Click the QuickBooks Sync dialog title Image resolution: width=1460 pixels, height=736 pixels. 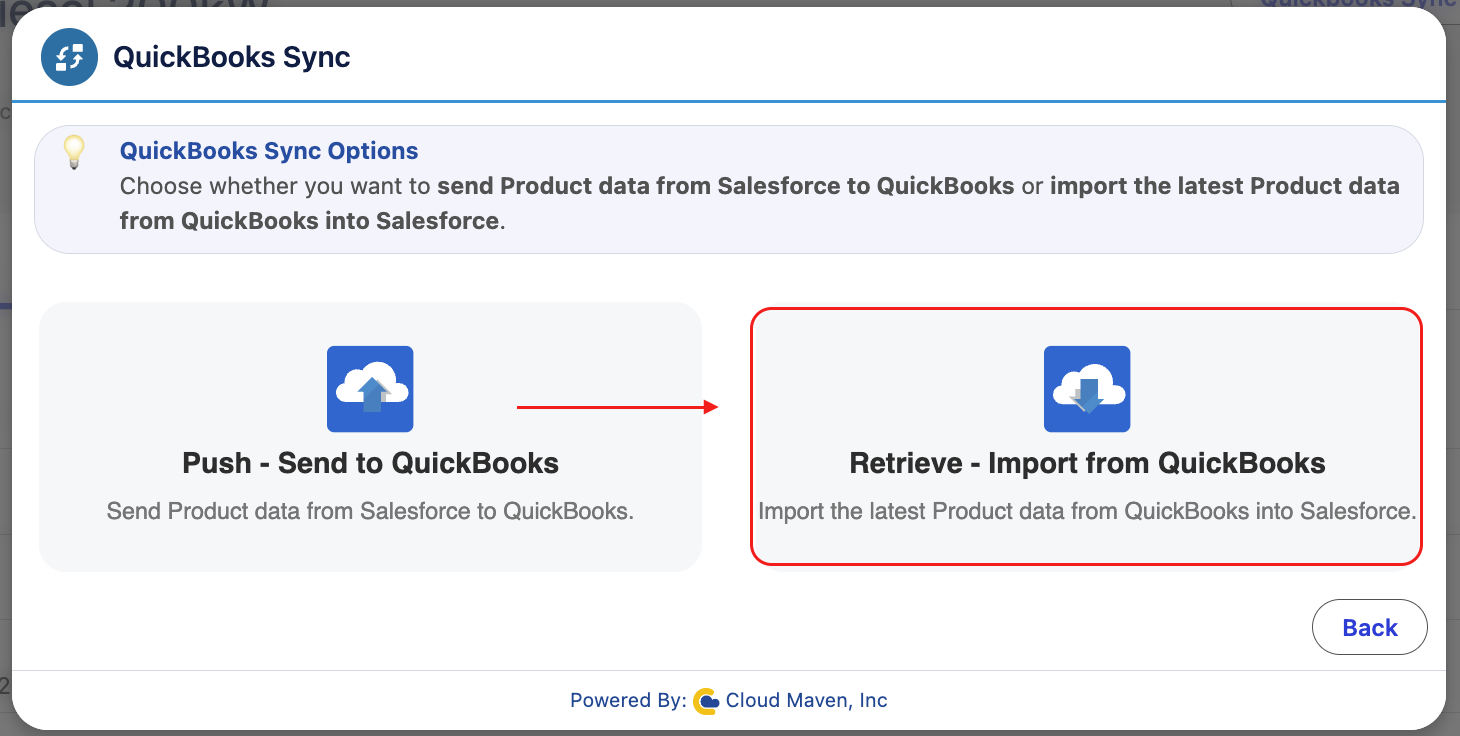[232, 57]
